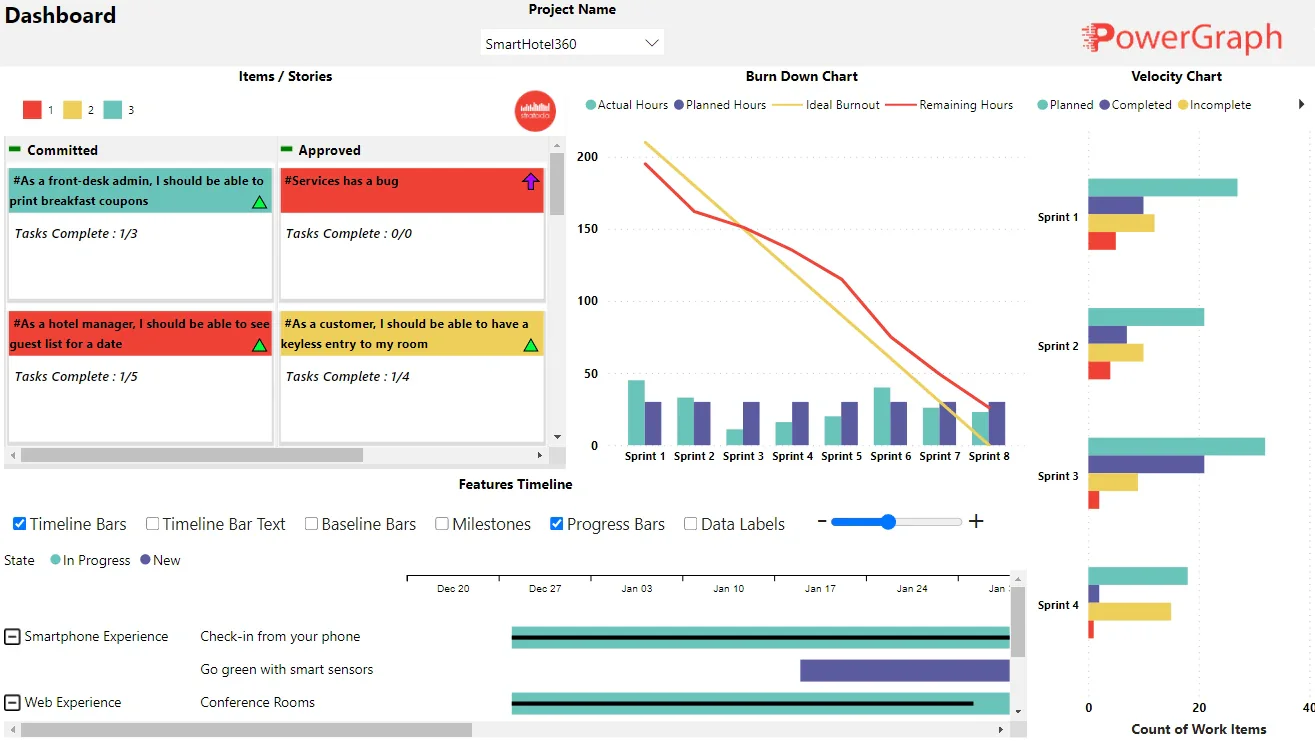This screenshot has height=742, width=1315.
Task: Click the Completed legend marker in Velocity Chart
Action: click(x=1105, y=105)
